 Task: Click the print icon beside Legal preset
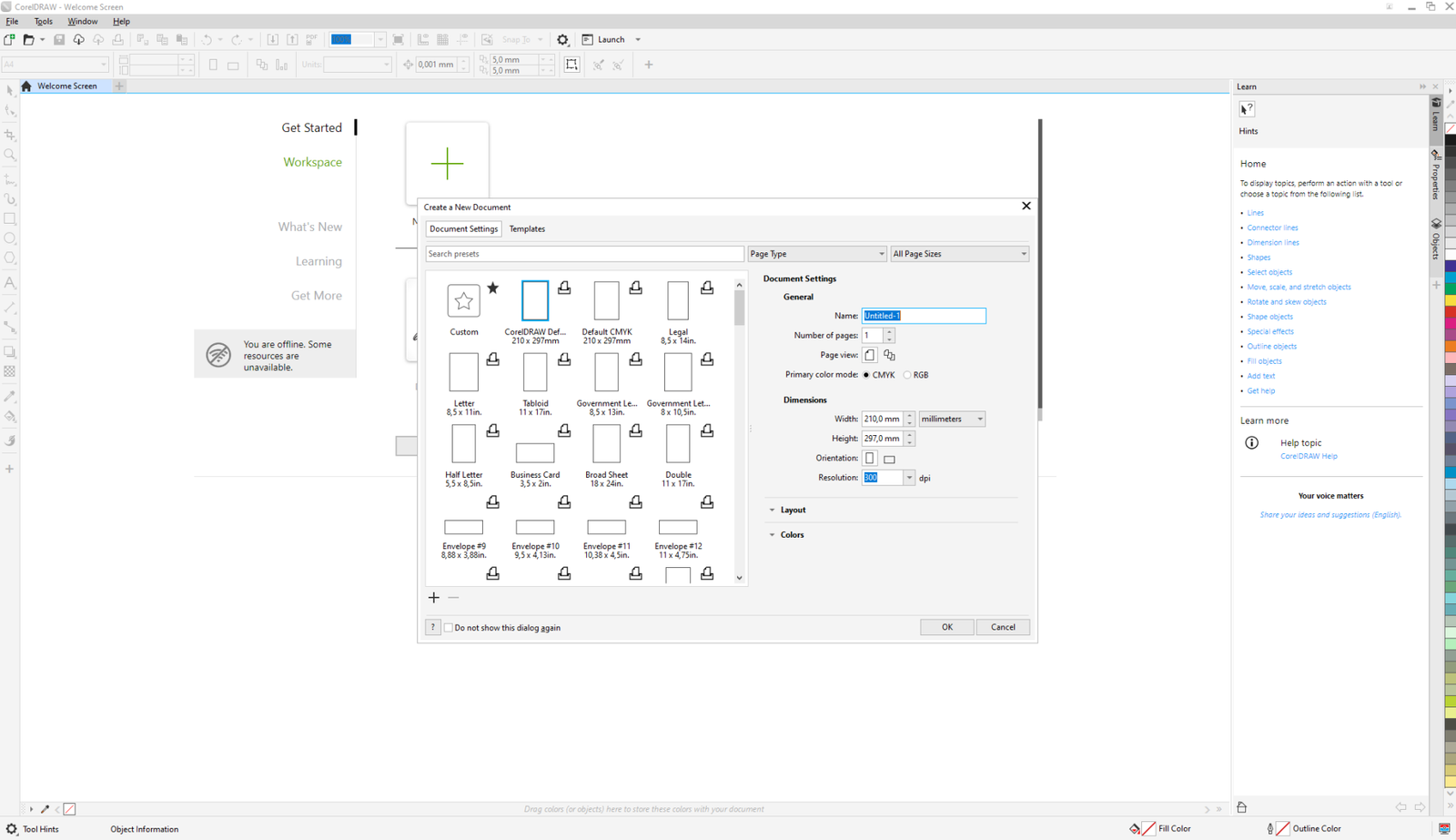707,288
